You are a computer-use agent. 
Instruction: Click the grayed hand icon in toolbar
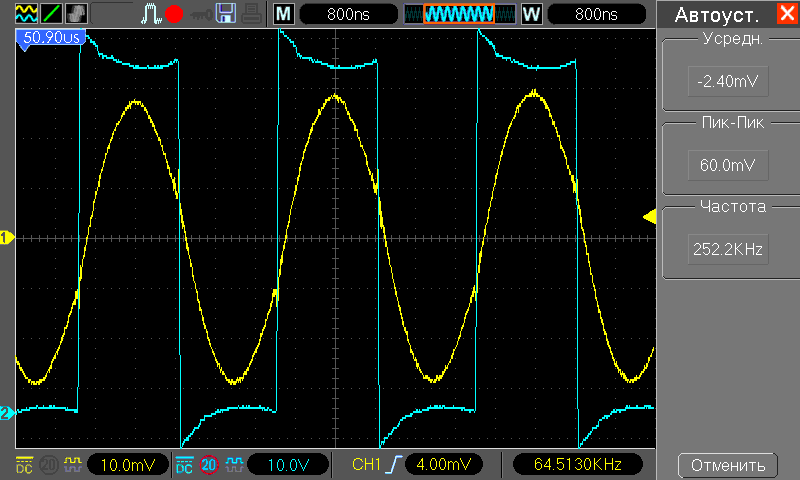(x=76, y=15)
